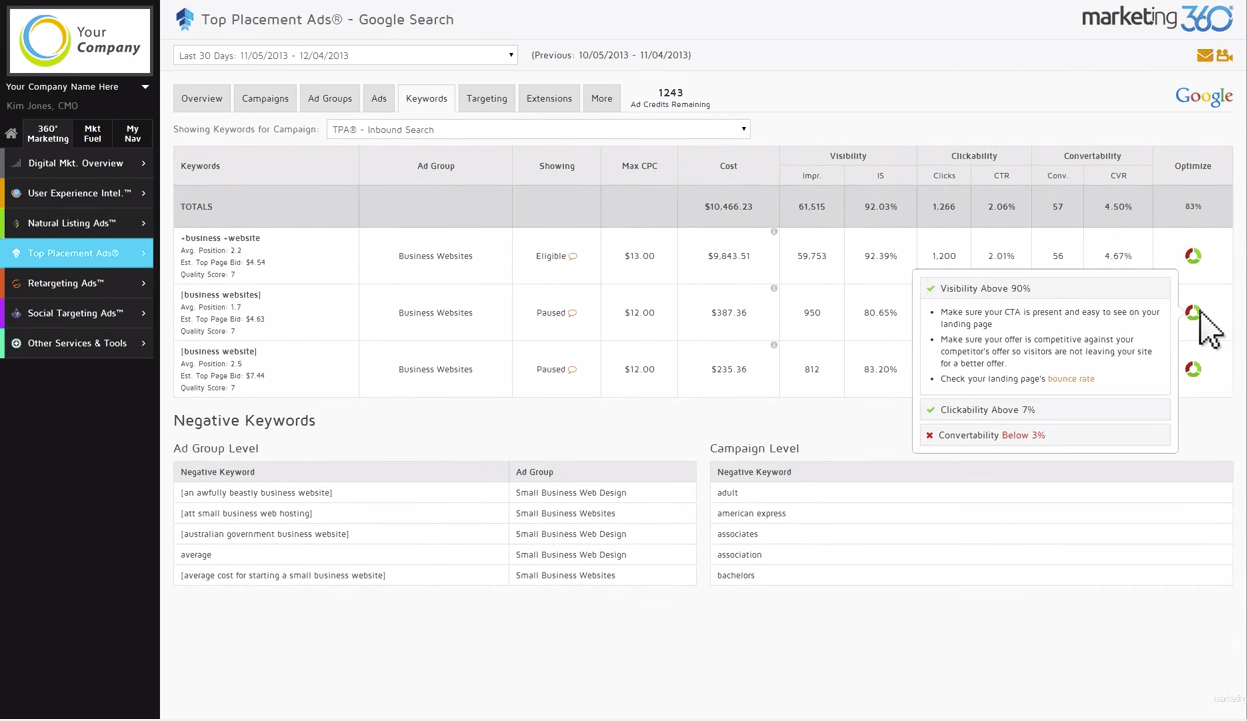Click the User Experience Intel. globe icon
The image size is (1247, 721).
15,193
